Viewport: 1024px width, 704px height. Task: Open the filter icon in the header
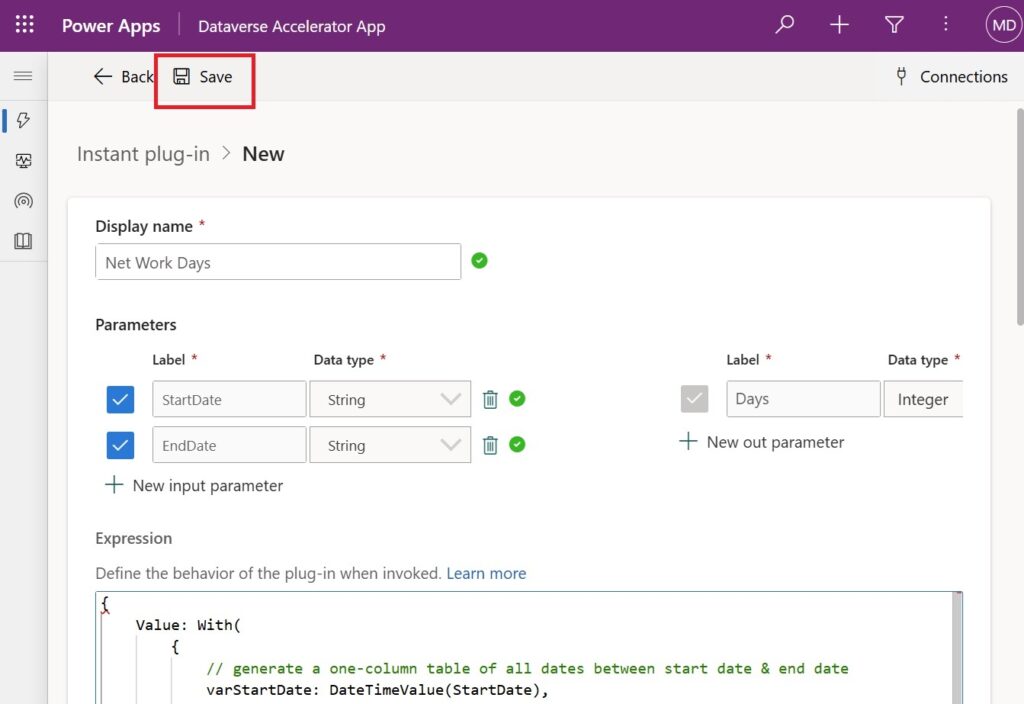(x=894, y=25)
